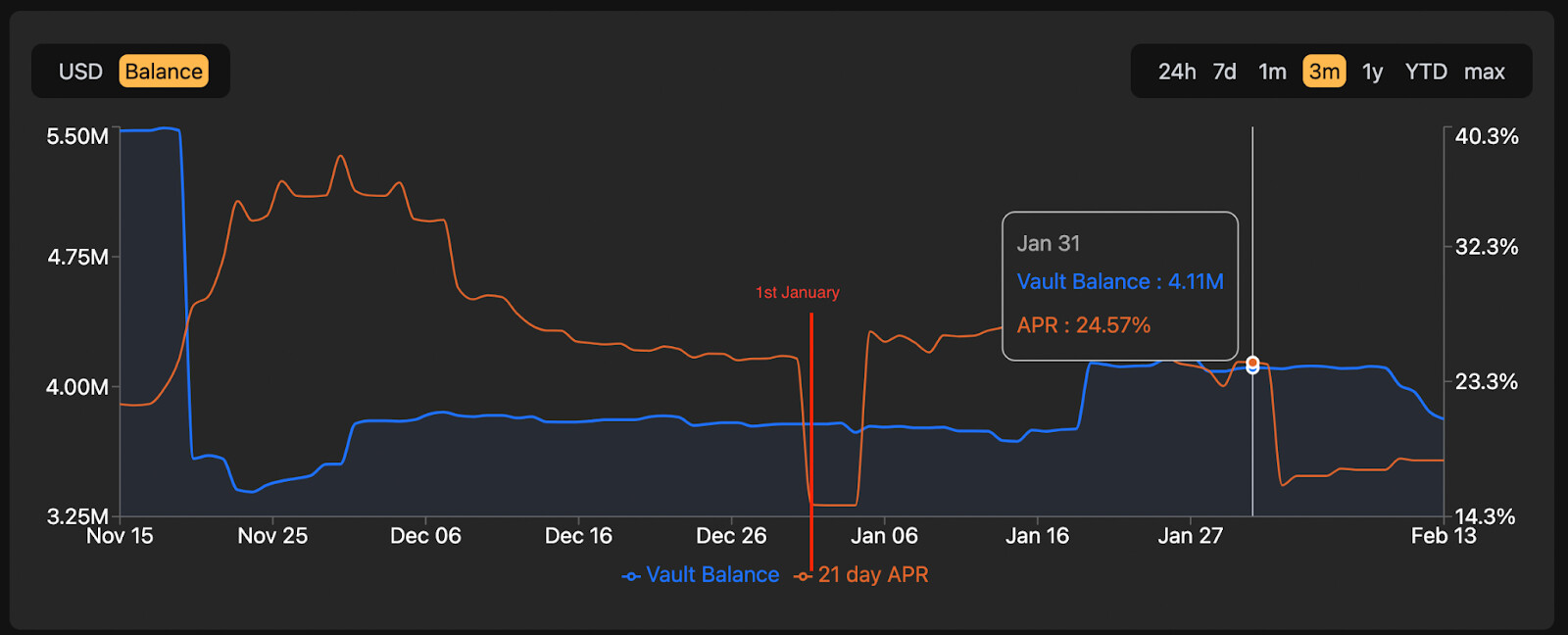Toggle 21 day APR legend series
This screenshot has height=635, width=1568.
pos(873,575)
